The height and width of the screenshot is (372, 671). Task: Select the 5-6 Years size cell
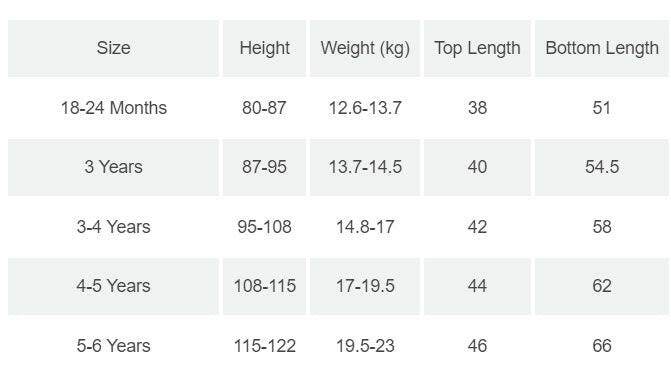tap(113, 345)
